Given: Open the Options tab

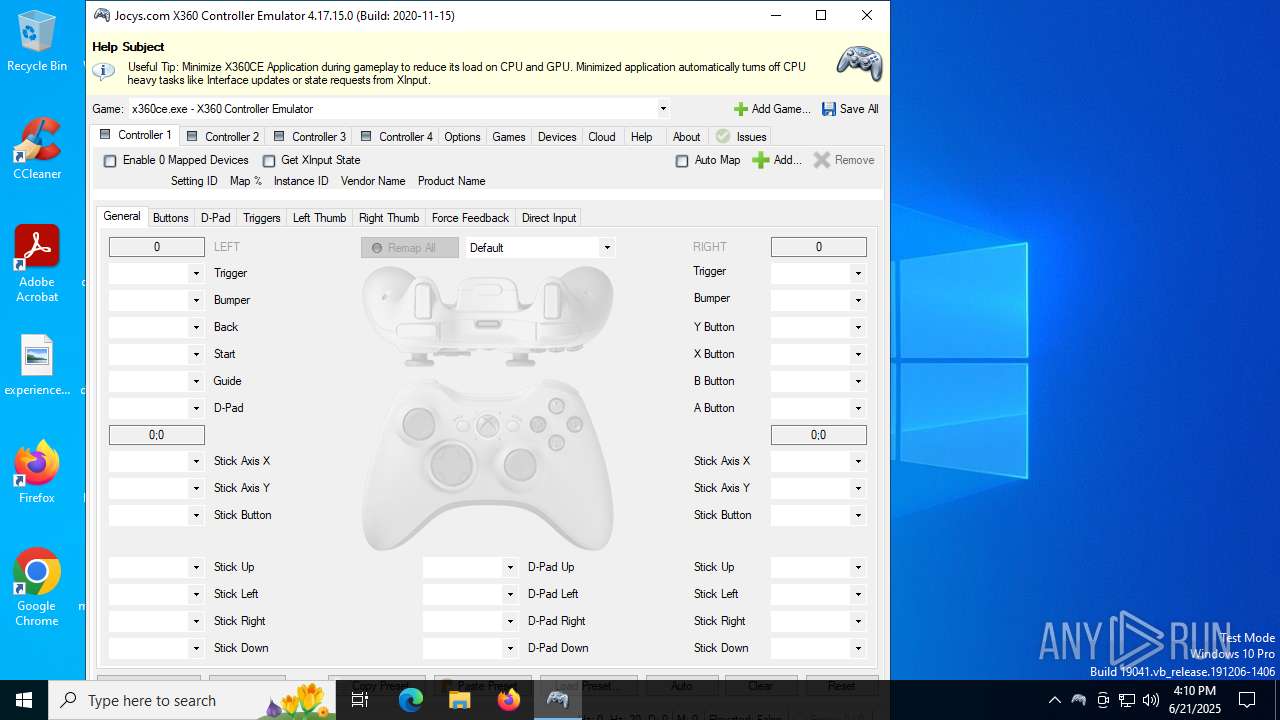Looking at the screenshot, I should [x=462, y=137].
